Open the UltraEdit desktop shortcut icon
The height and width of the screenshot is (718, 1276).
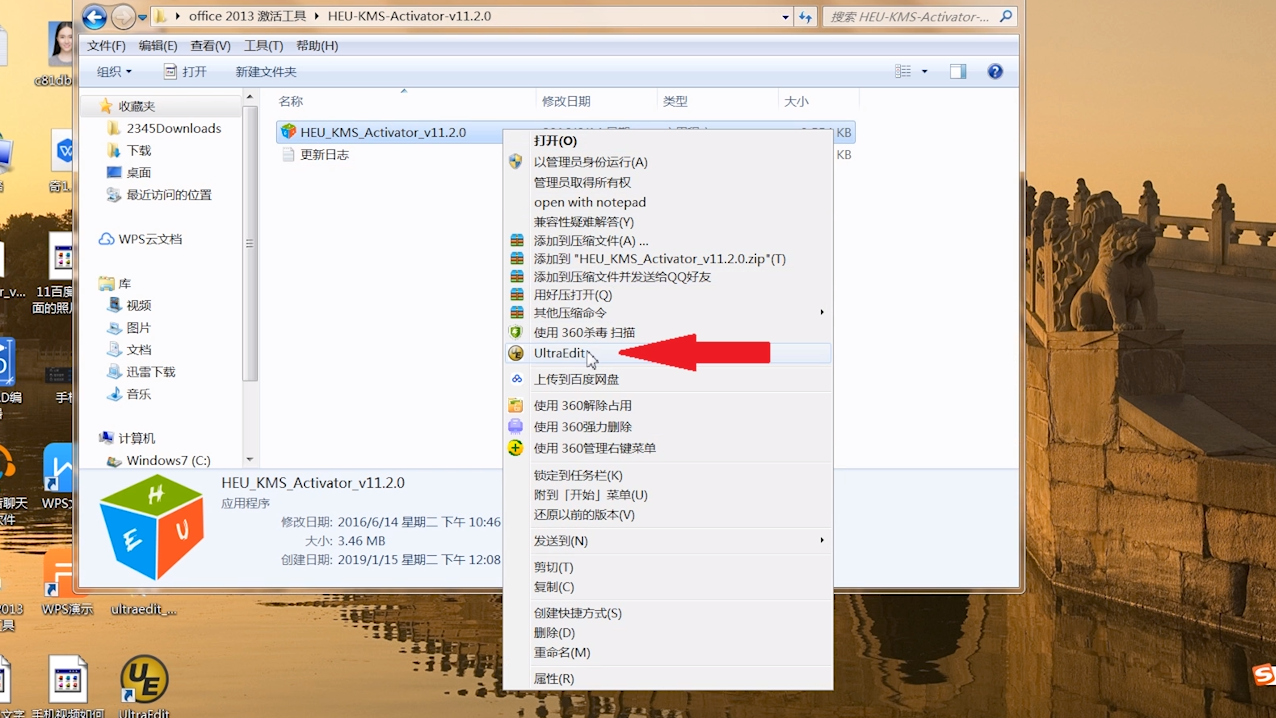point(144,680)
